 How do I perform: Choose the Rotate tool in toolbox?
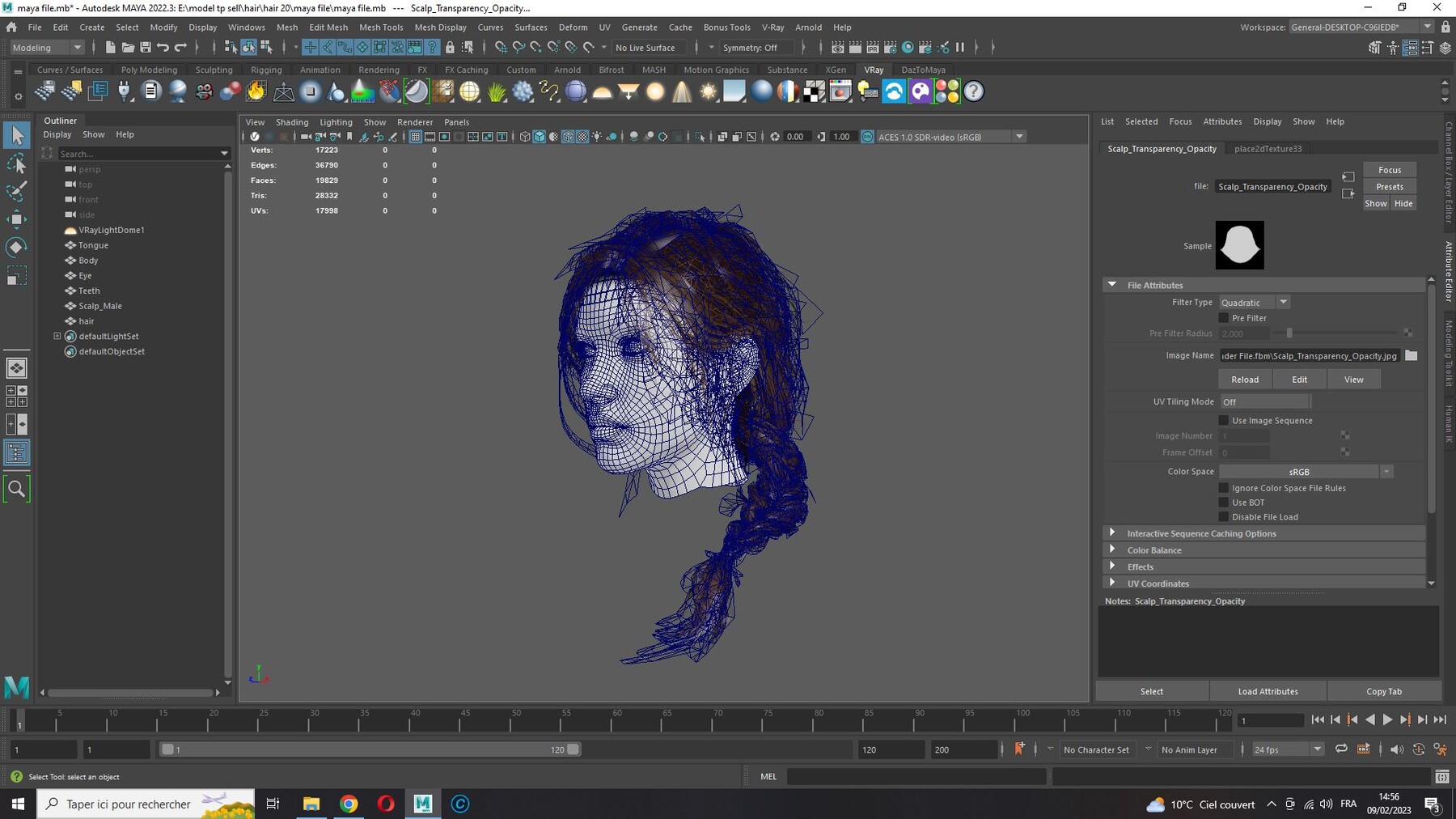[x=17, y=247]
